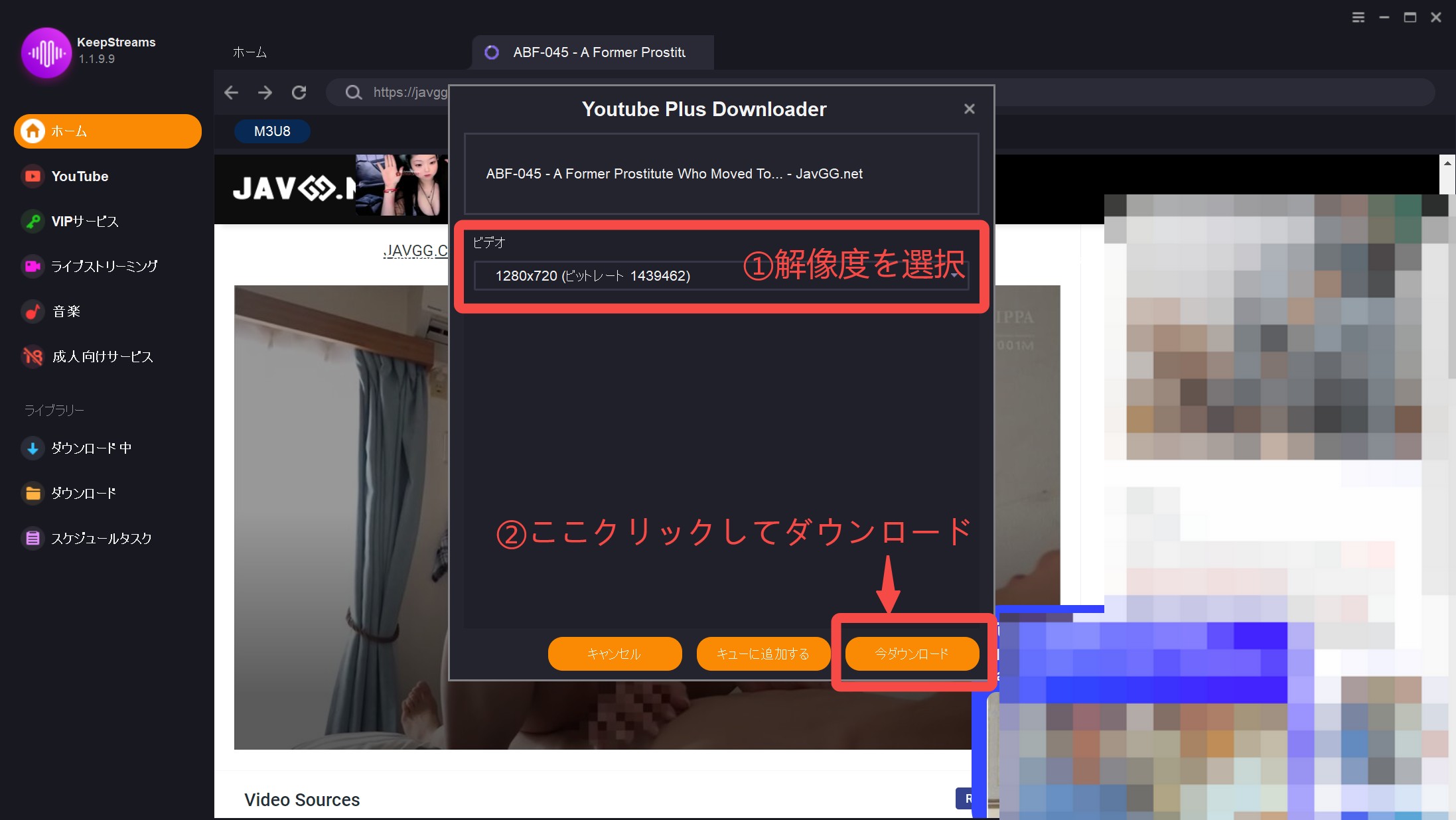Switch to the ホーム browser tab
Screen dimensions: 1456x820
coord(250,52)
